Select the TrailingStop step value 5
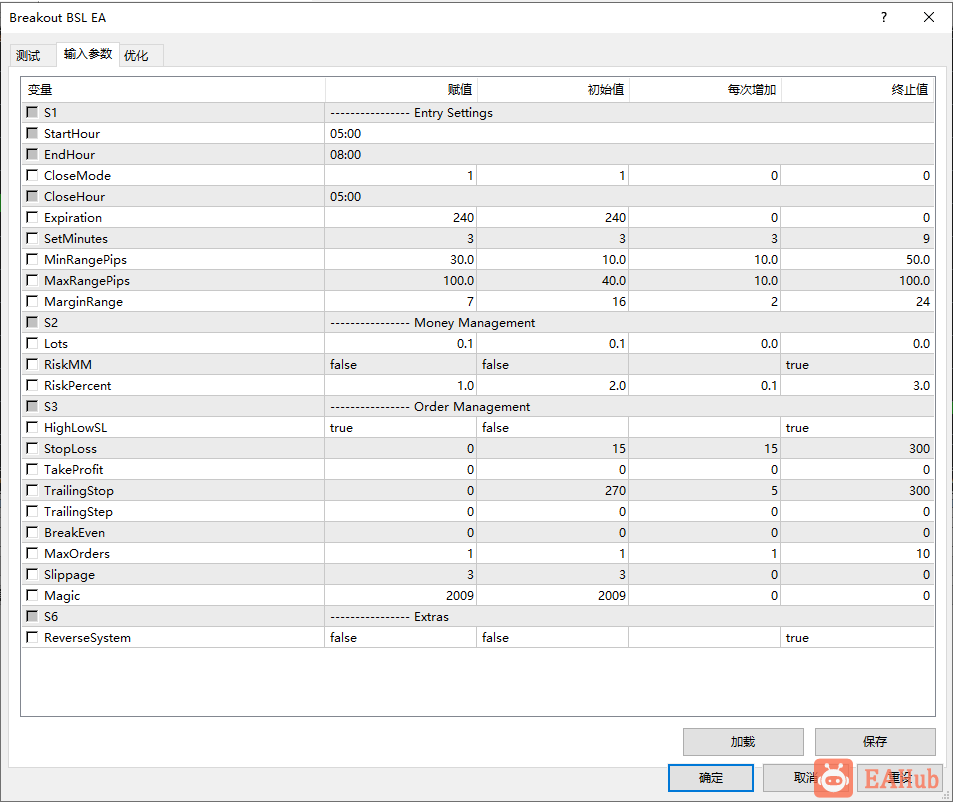Screen dimensions: 953x804 704,490
